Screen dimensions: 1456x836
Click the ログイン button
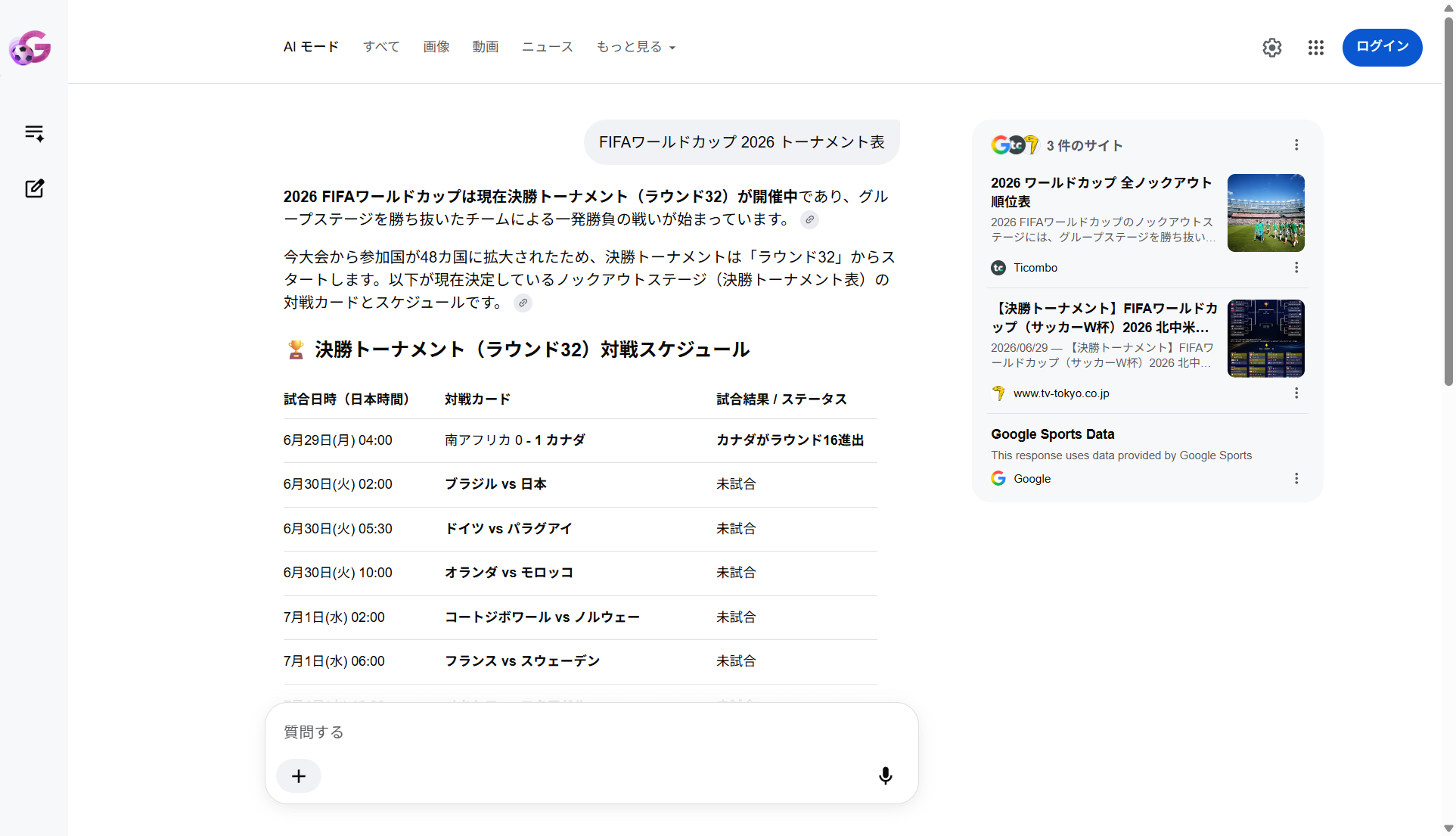pos(1382,47)
